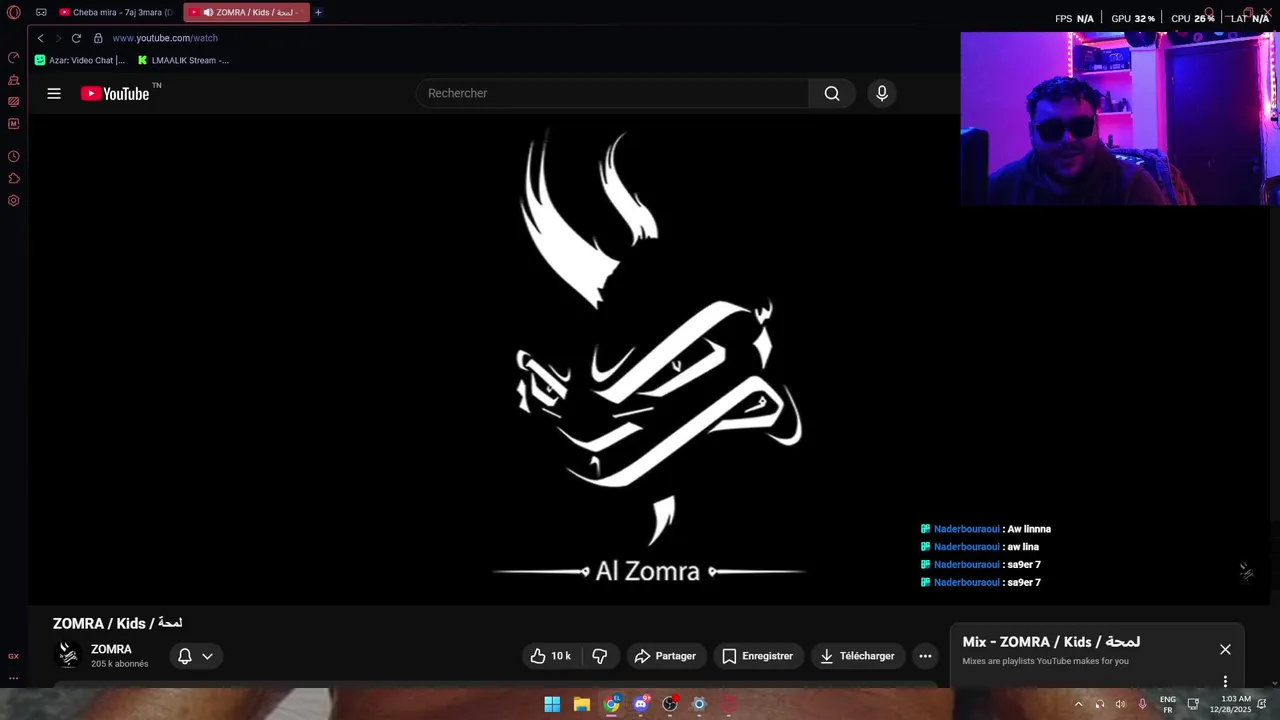This screenshot has width=1280, height=720.
Task: Open the video more actions ellipsis
Action: (925, 656)
